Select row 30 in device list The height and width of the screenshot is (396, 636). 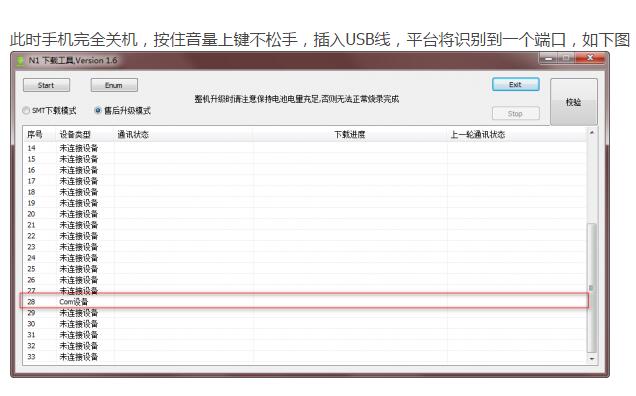pos(304,324)
